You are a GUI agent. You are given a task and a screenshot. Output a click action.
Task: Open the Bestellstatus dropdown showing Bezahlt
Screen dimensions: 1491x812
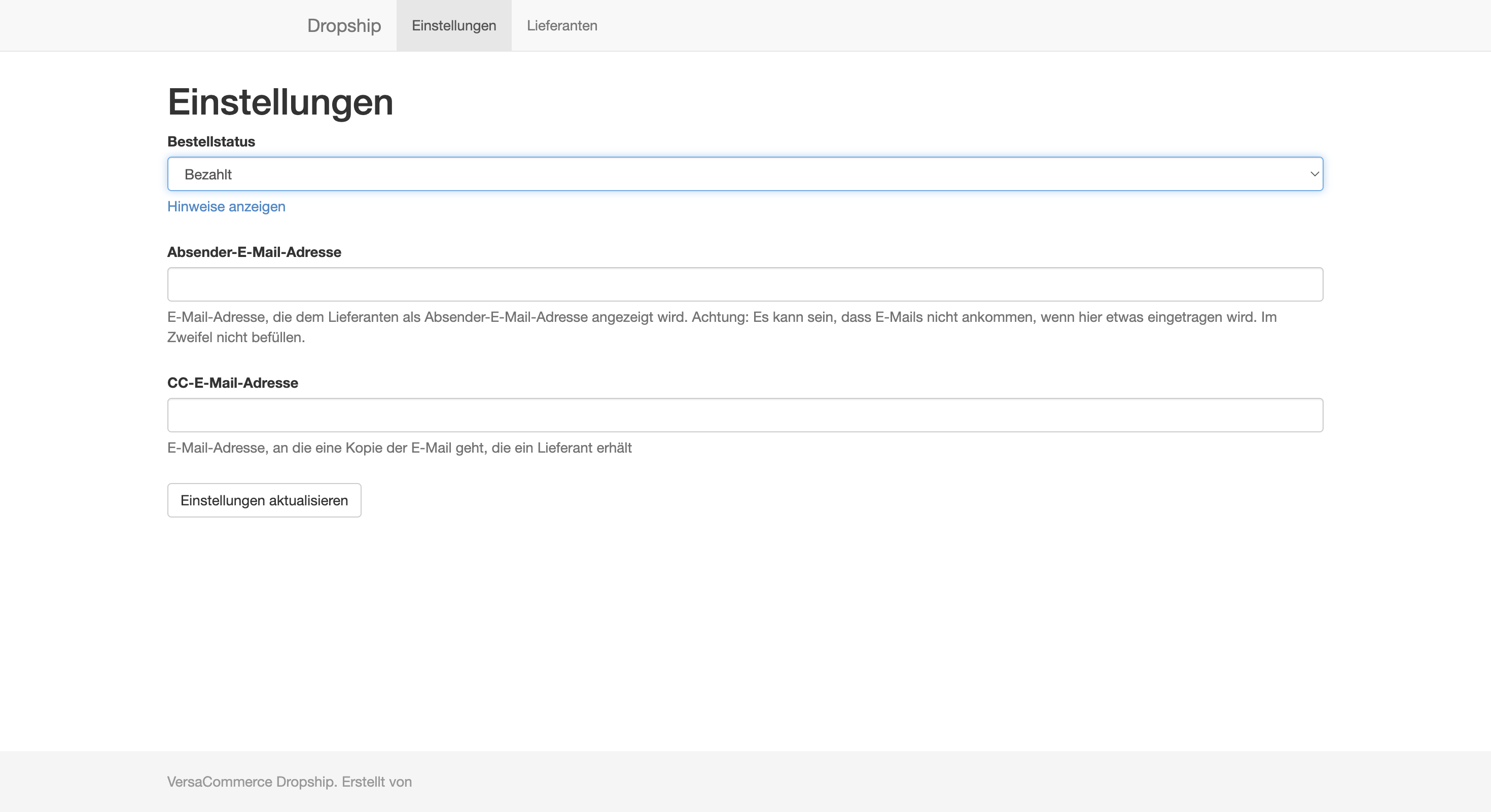[x=745, y=174]
